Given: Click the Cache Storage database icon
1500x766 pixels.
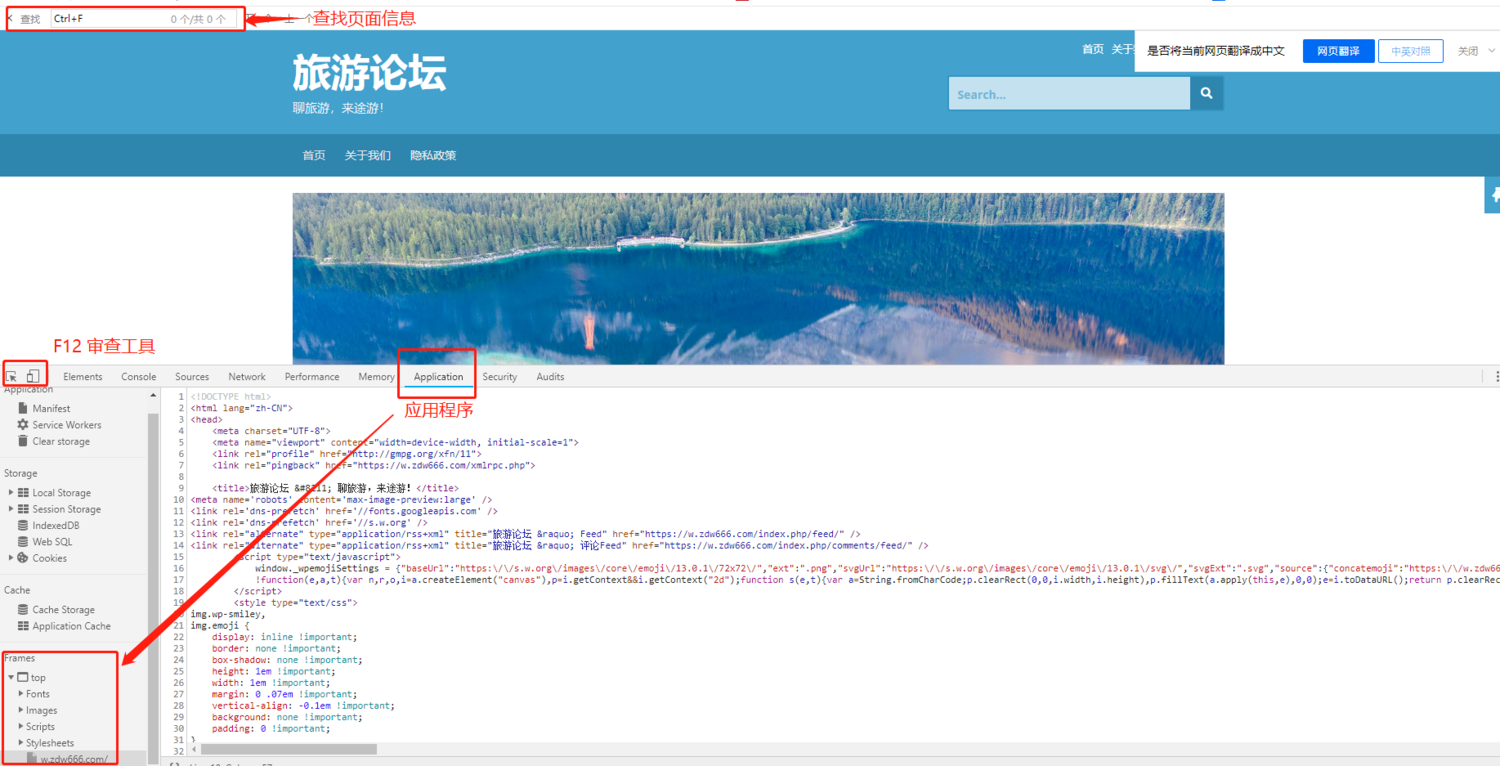Looking at the screenshot, I should (x=23, y=609).
